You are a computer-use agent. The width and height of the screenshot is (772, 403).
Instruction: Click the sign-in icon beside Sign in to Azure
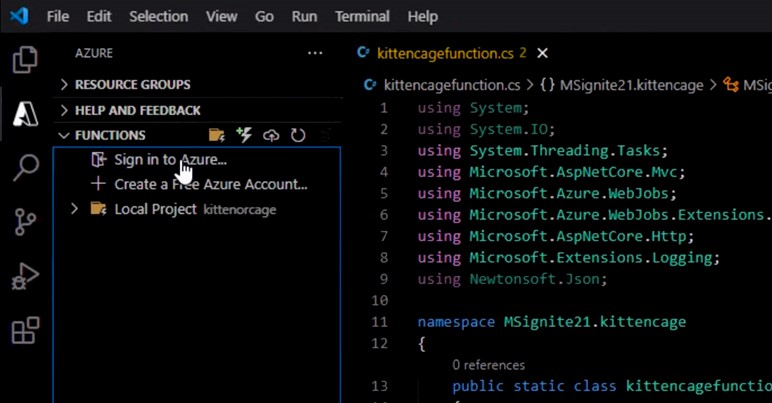(98, 159)
